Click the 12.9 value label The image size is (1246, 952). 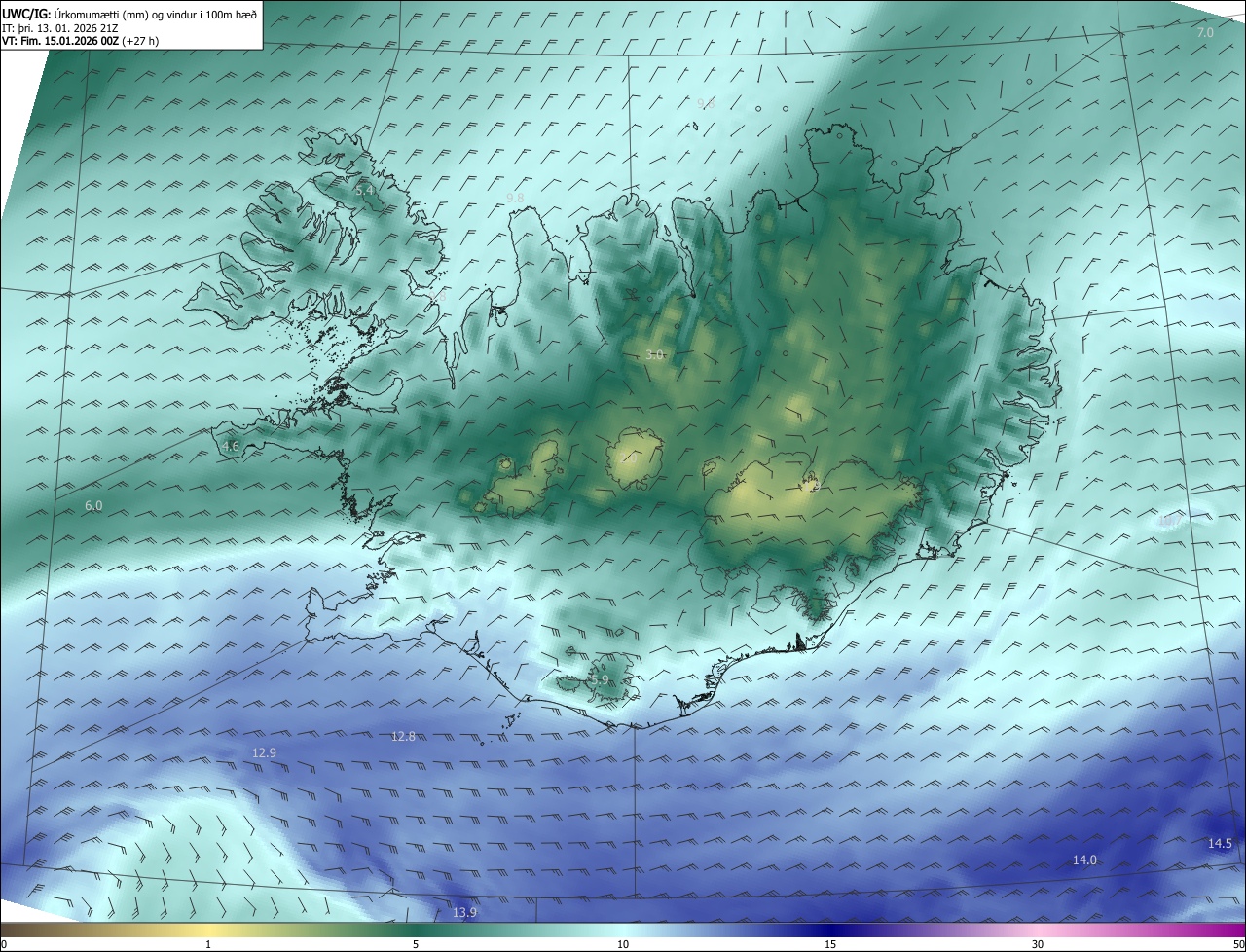[264, 753]
